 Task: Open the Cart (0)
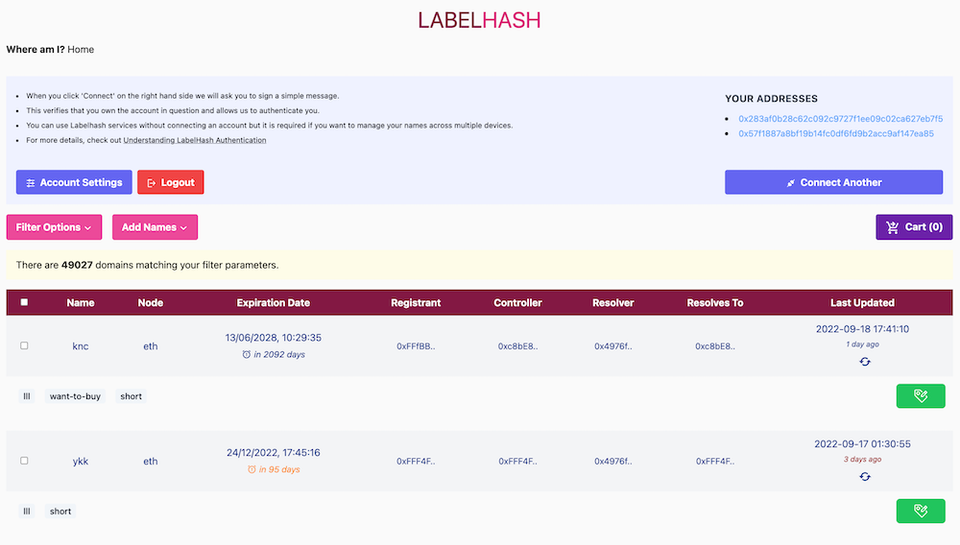point(914,227)
